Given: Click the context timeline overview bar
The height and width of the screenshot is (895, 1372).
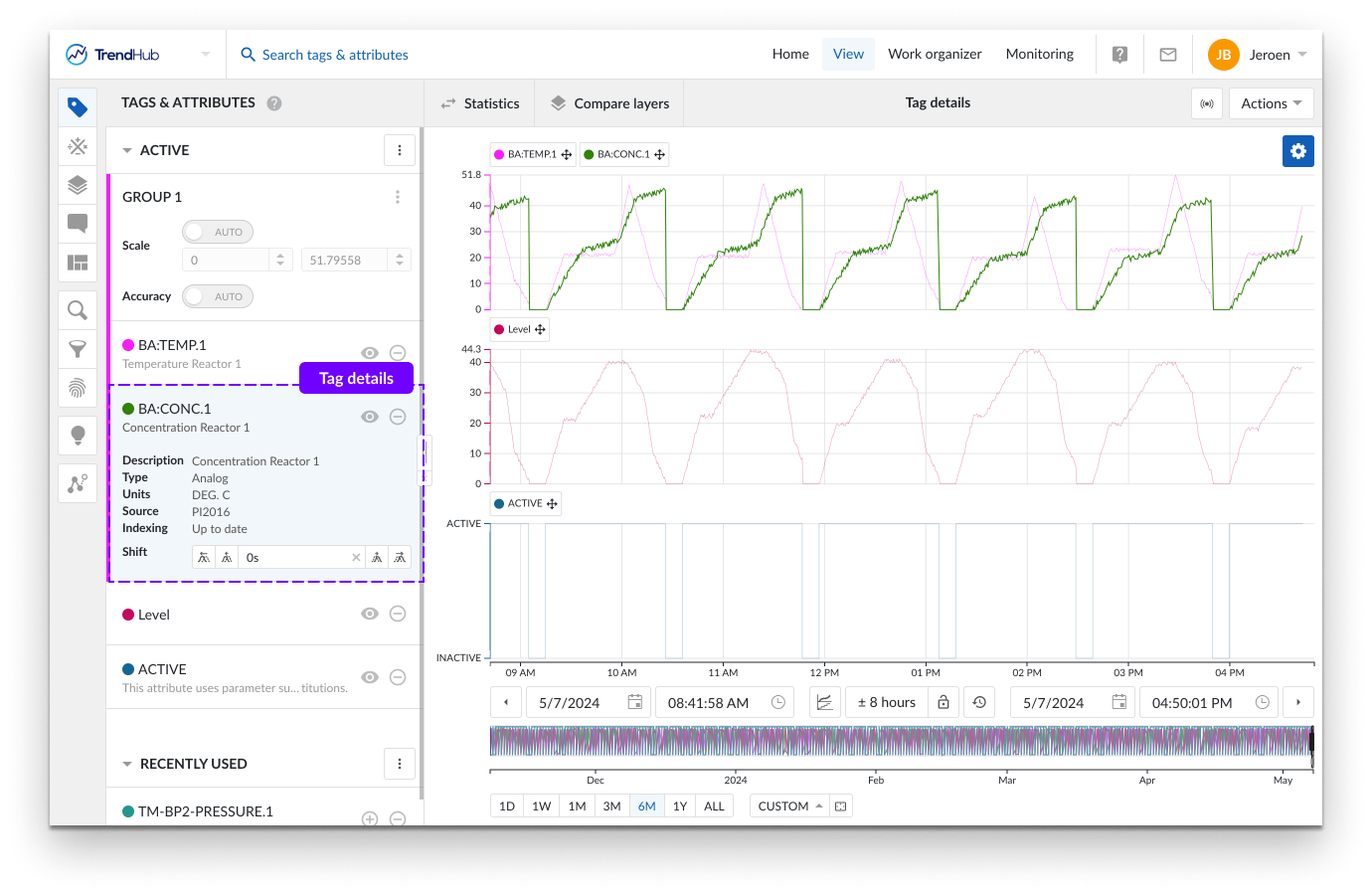Looking at the screenshot, I should click(900, 742).
